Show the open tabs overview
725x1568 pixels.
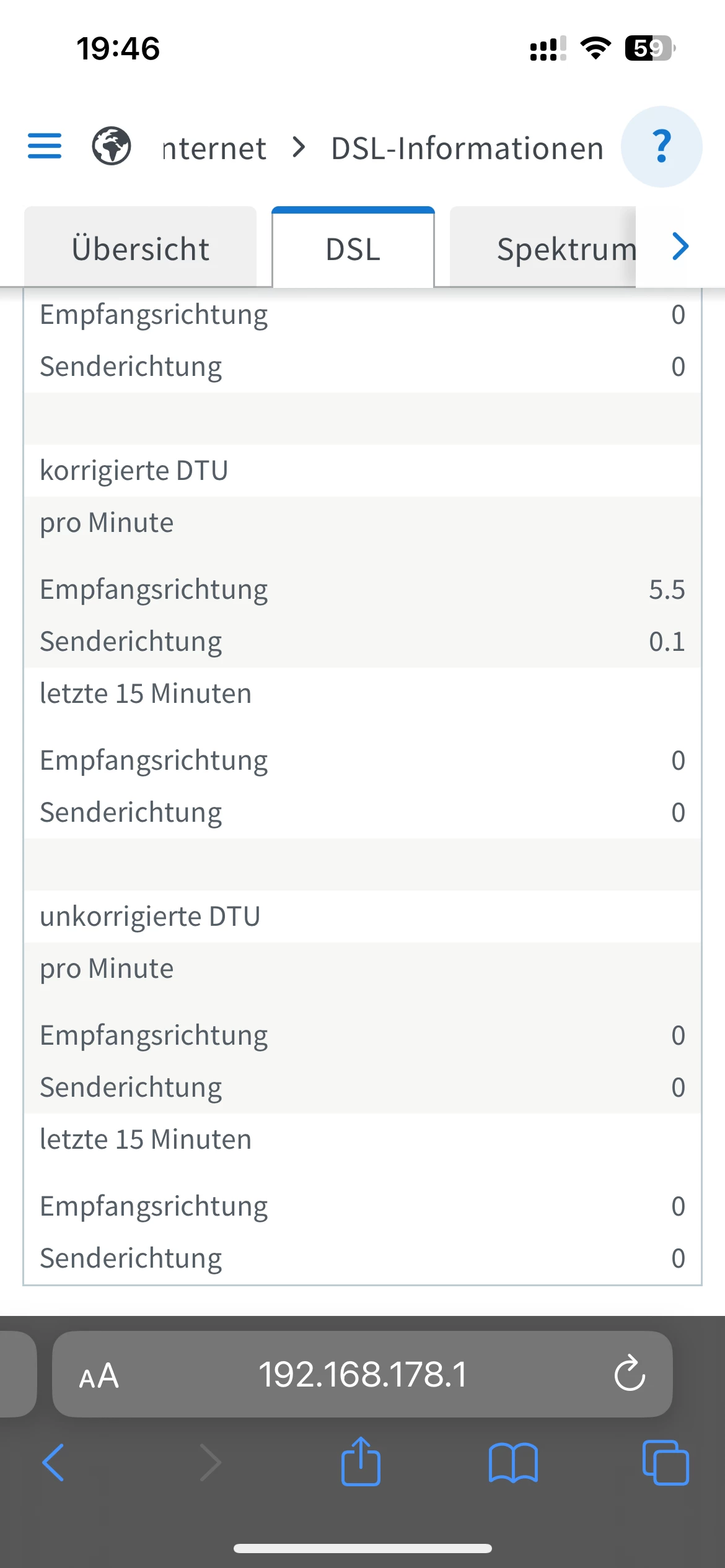point(666,1463)
